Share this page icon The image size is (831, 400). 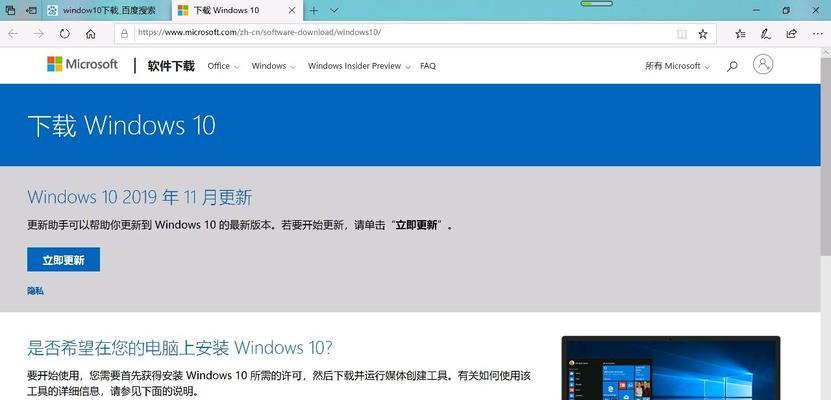pos(791,34)
